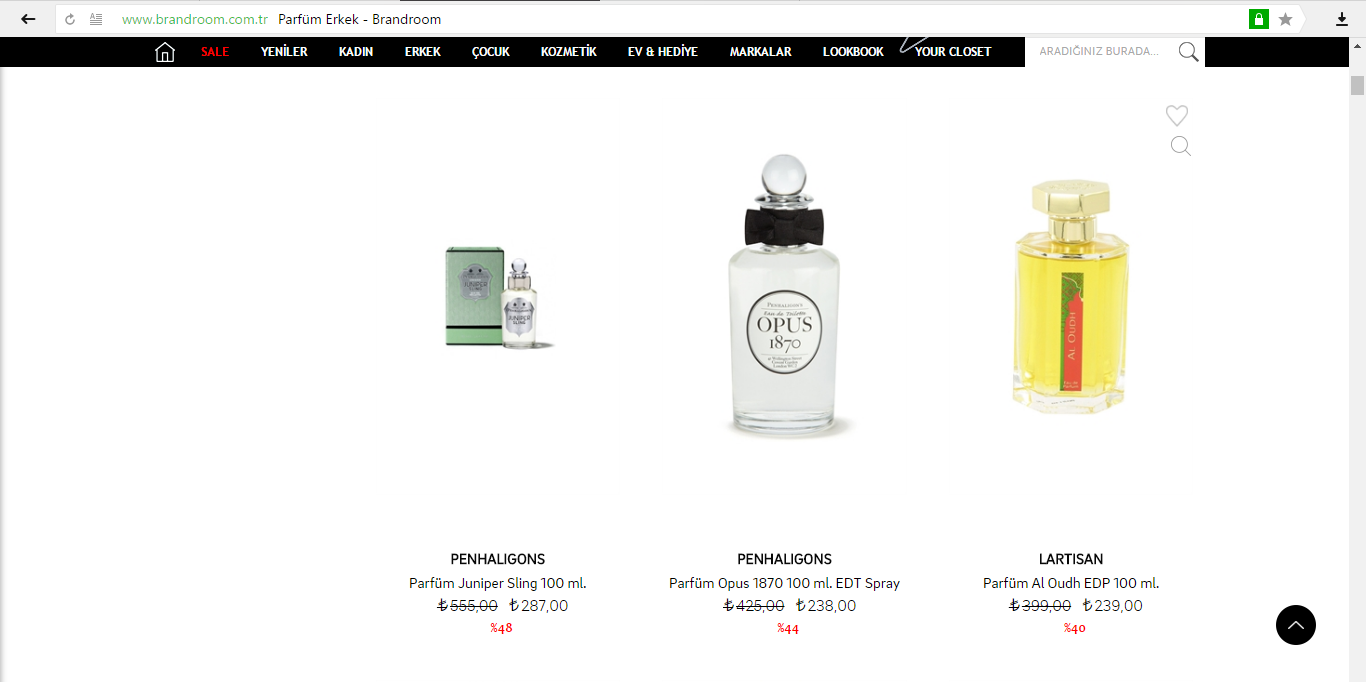Click the browser back arrow
This screenshot has height=682, width=1366.
point(28,19)
